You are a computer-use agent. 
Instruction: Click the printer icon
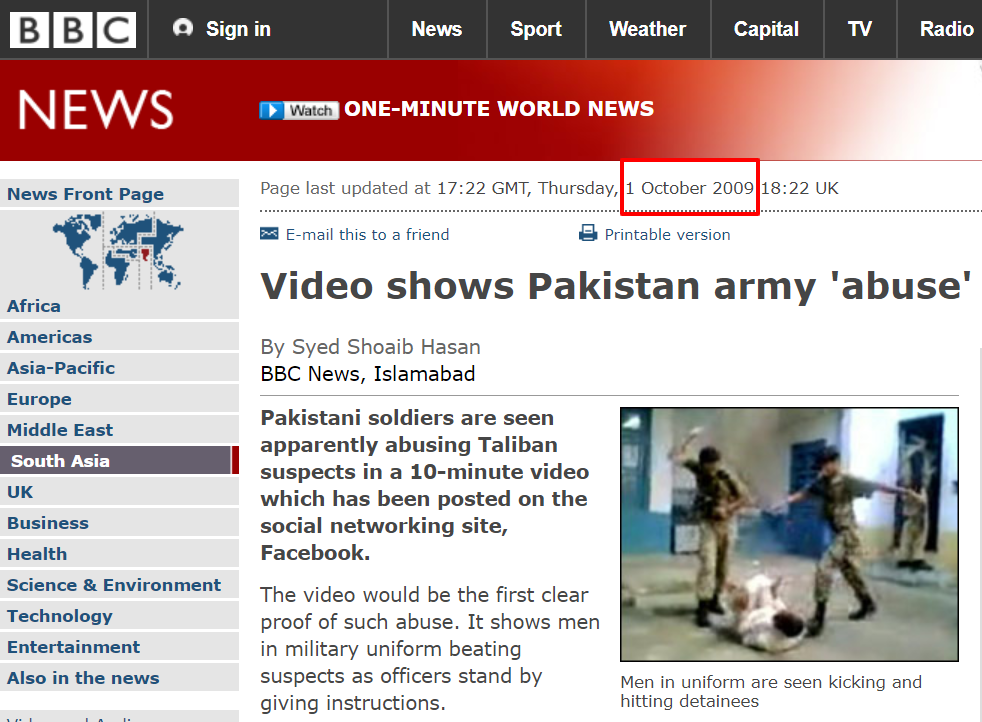click(587, 234)
